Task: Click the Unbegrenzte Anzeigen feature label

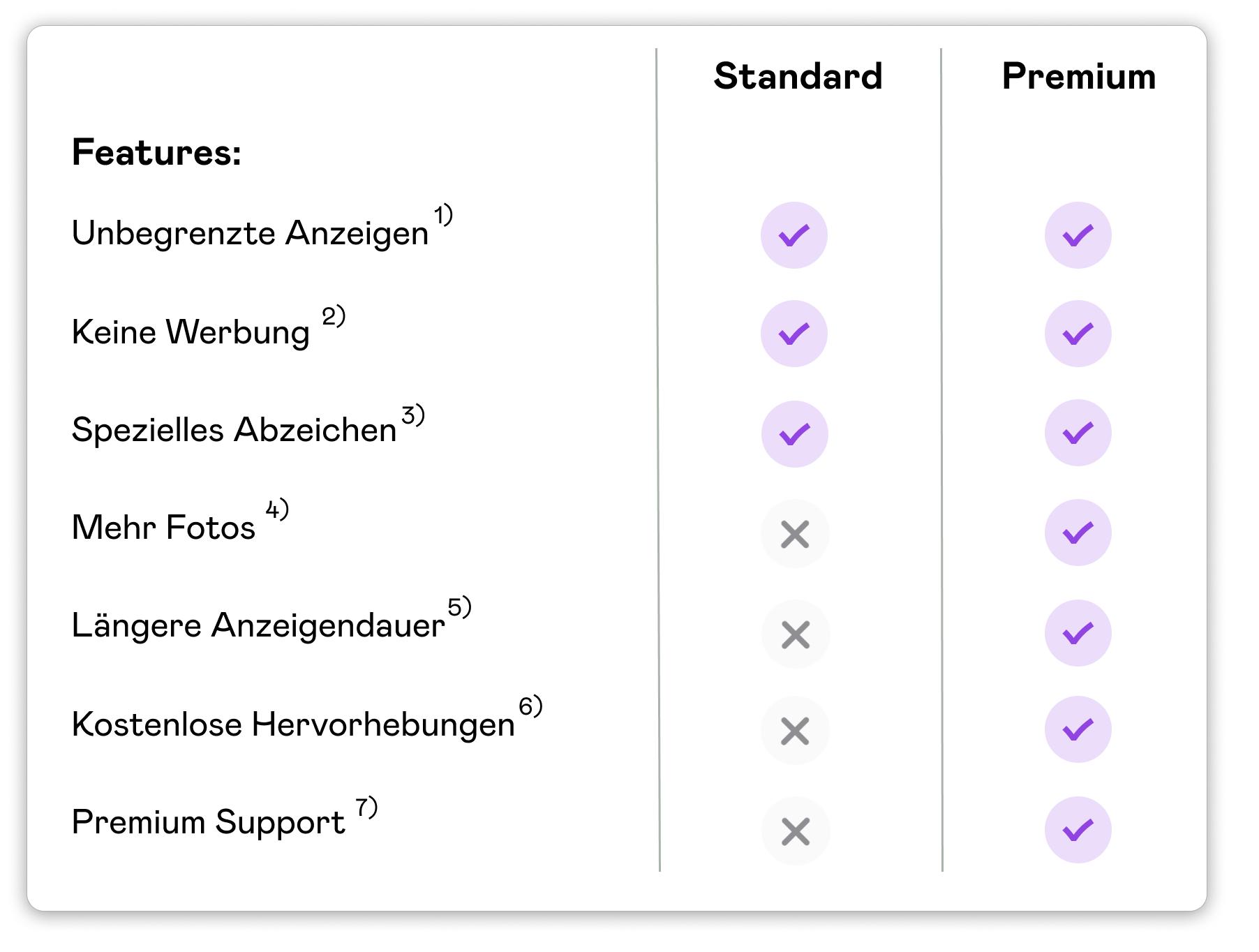Action: [x=250, y=233]
